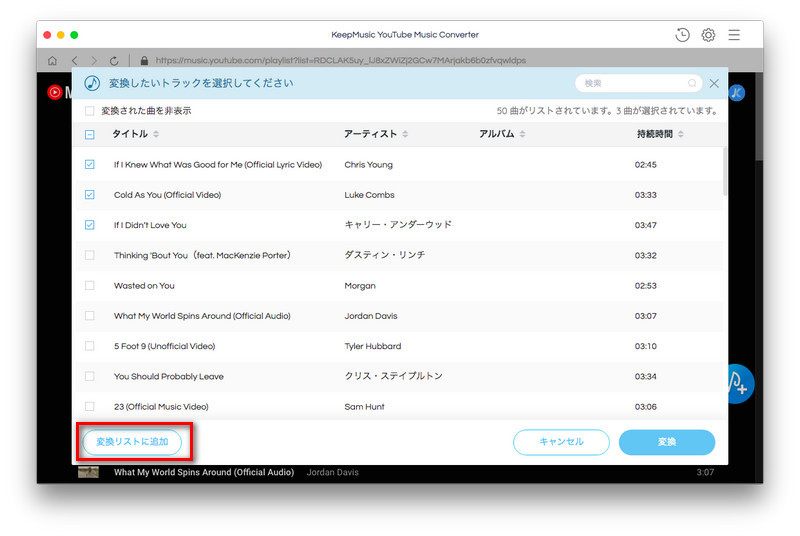Click the 変換リストに追加 button

[x=132, y=442]
